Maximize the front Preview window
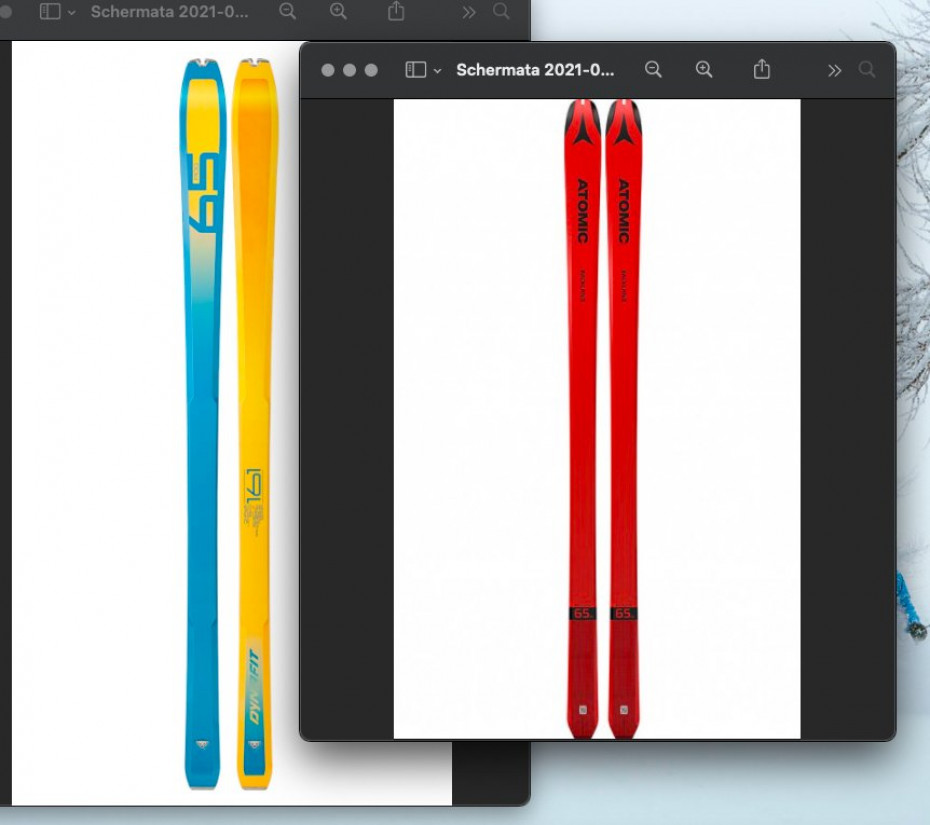The image size is (930, 825). [371, 70]
